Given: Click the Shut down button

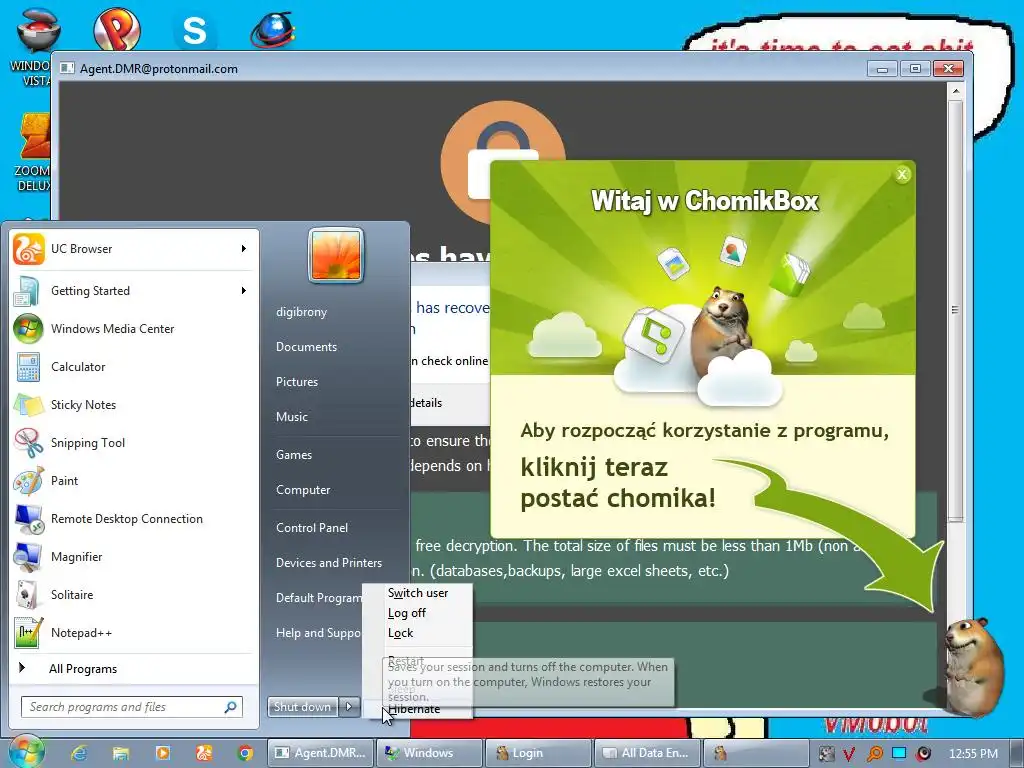Looking at the screenshot, I should (303, 707).
